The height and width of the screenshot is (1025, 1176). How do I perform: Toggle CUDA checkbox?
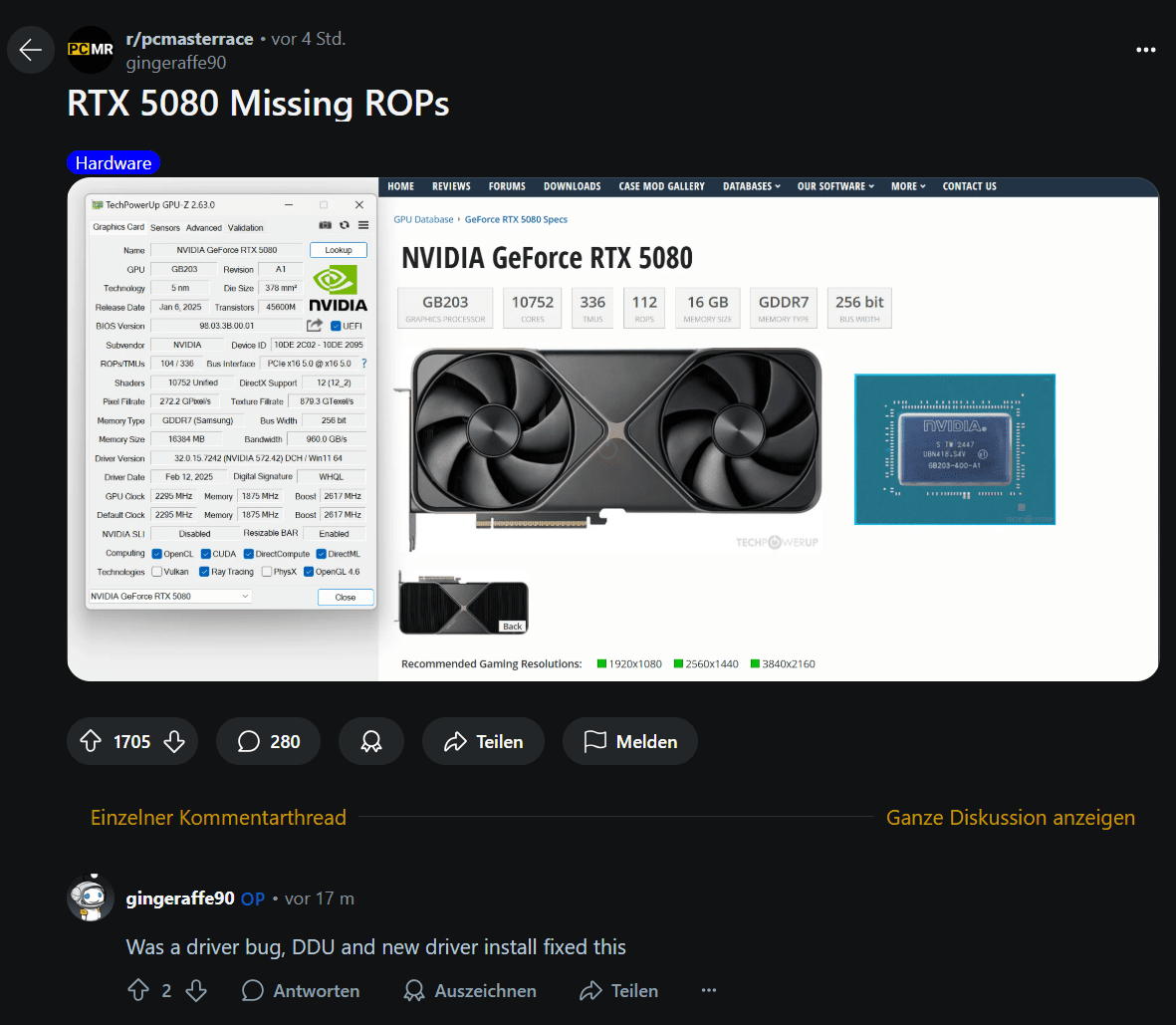point(205,554)
